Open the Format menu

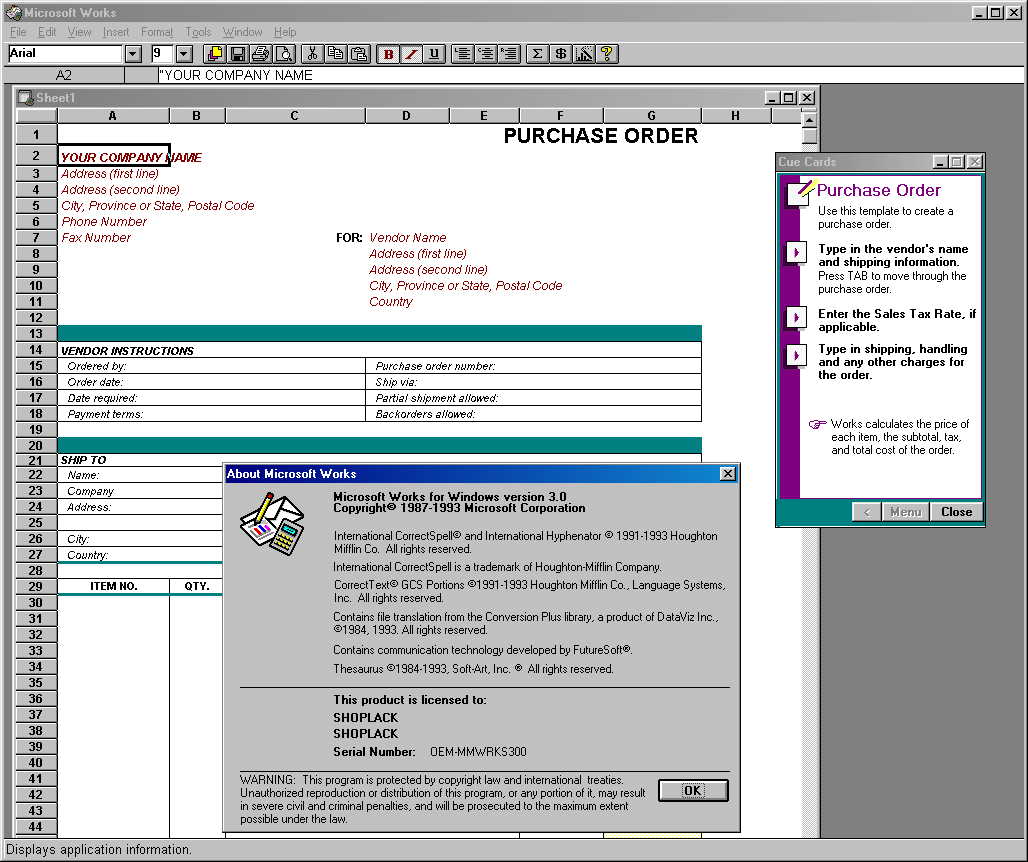[157, 32]
